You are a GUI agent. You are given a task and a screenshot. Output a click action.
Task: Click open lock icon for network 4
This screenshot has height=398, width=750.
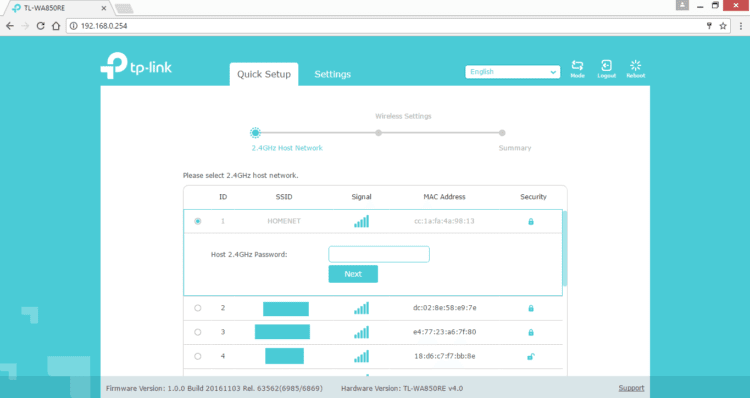coord(530,356)
